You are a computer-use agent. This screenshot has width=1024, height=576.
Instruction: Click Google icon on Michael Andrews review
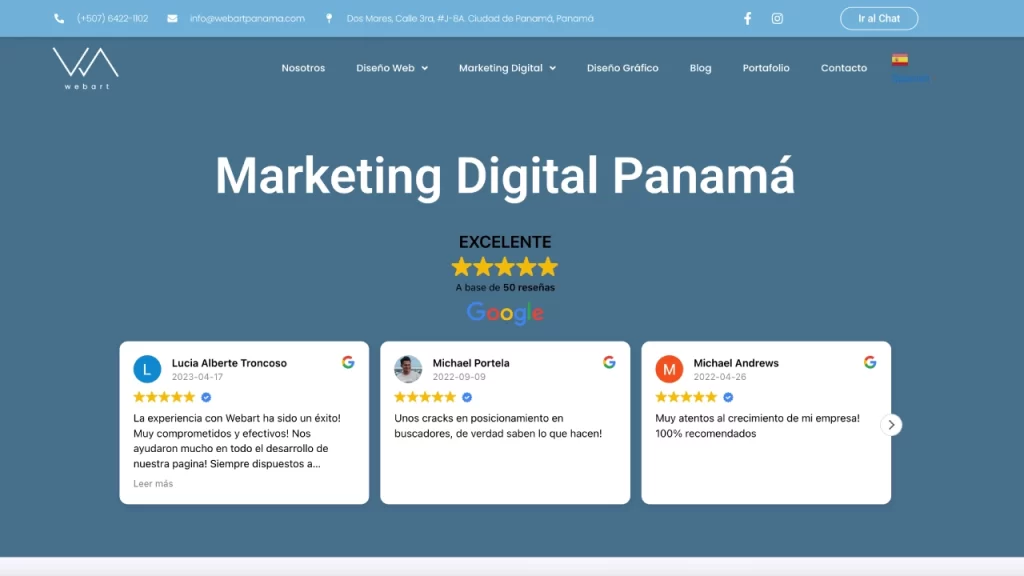pos(870,362)
